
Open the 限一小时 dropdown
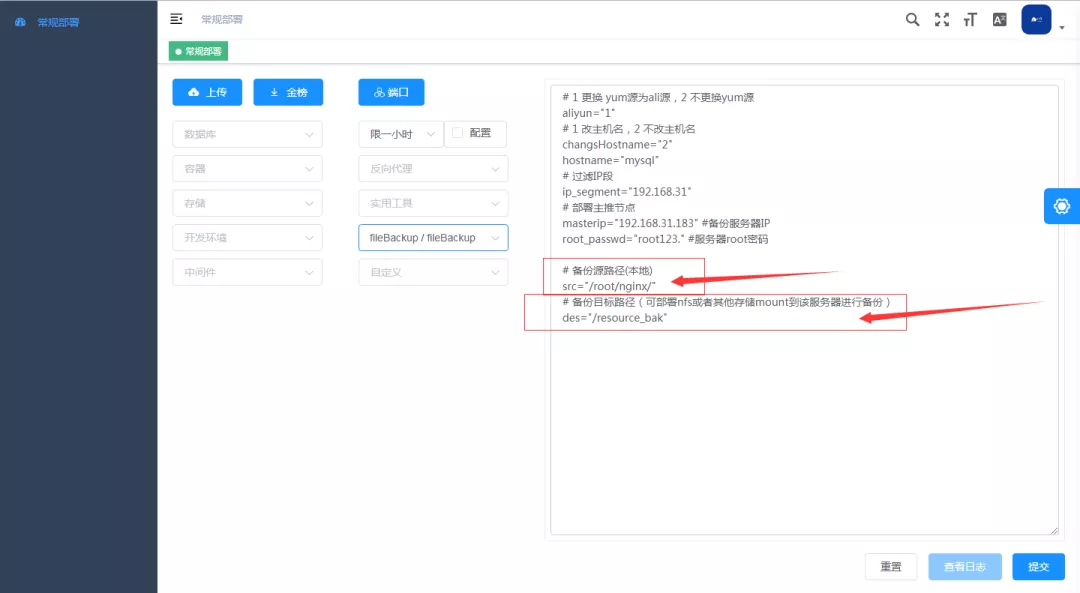tap(401, 134)
